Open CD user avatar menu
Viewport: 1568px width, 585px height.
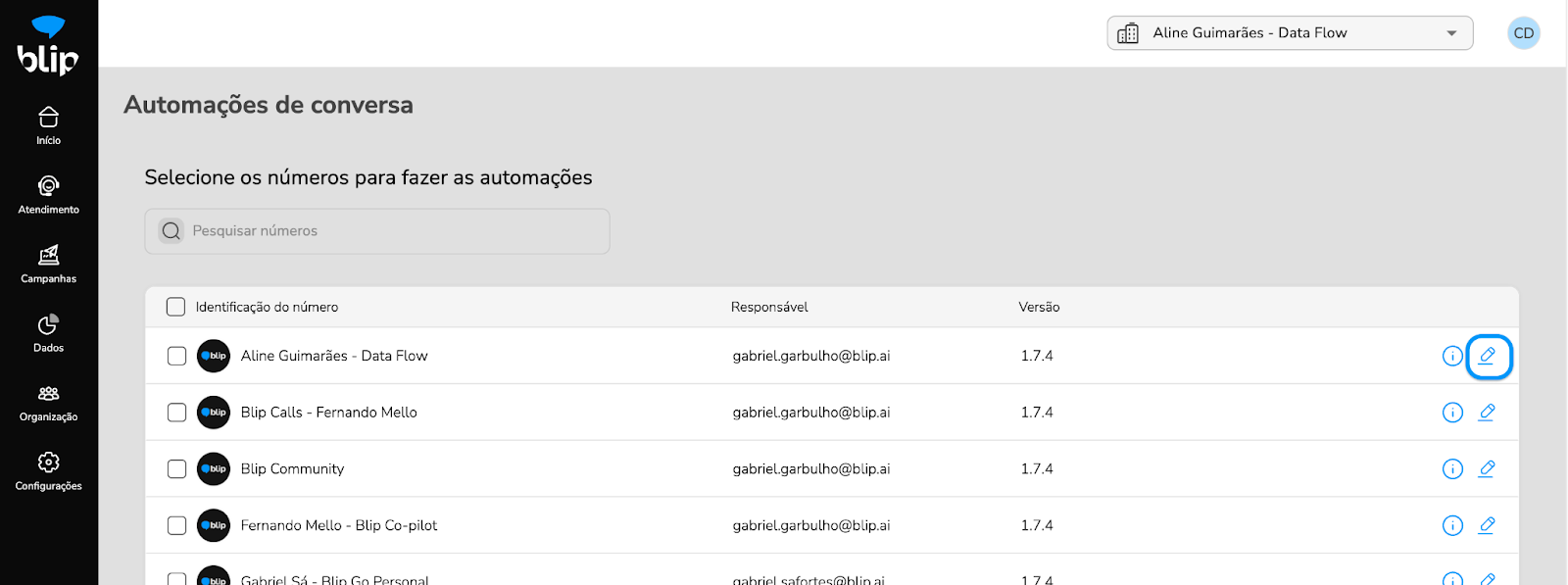pos(1523,33)
